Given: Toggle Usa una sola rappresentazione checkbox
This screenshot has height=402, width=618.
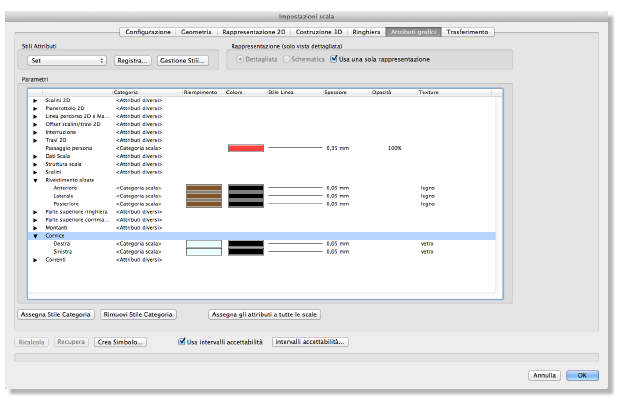Looking at the screenshot, I should point(334,59).
